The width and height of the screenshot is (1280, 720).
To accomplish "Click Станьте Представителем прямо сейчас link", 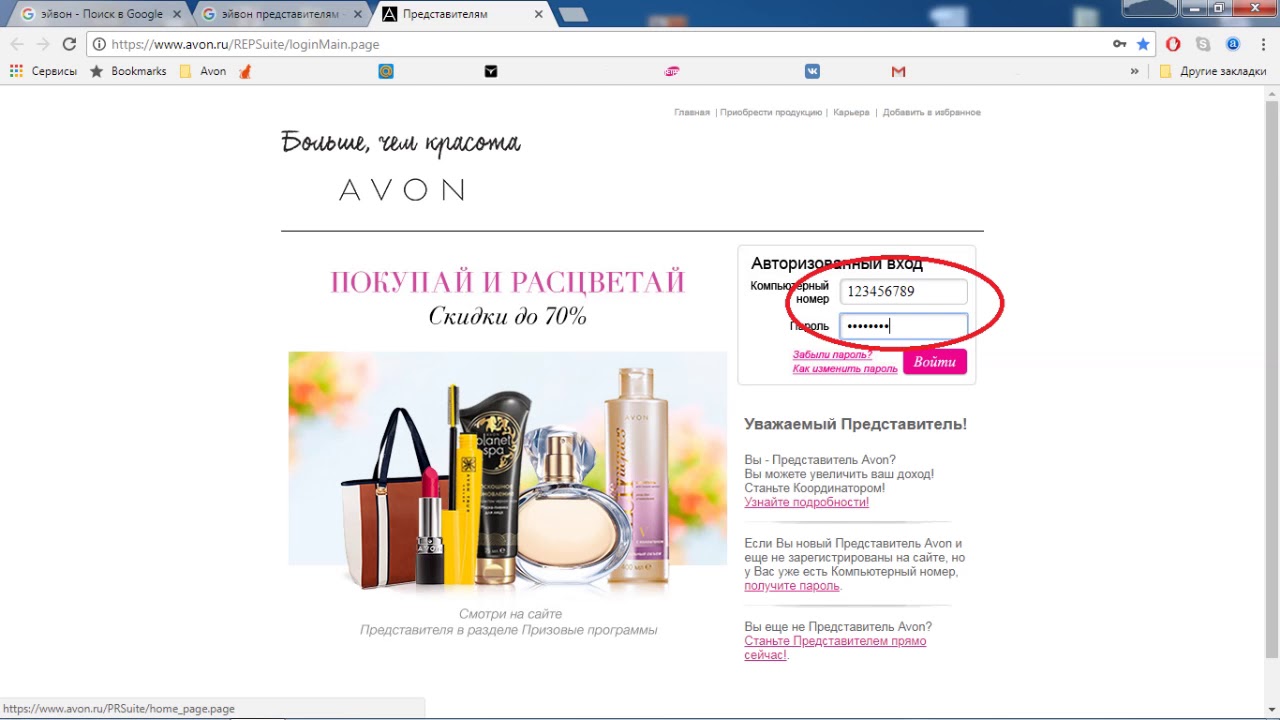I will tap(835, 648).
